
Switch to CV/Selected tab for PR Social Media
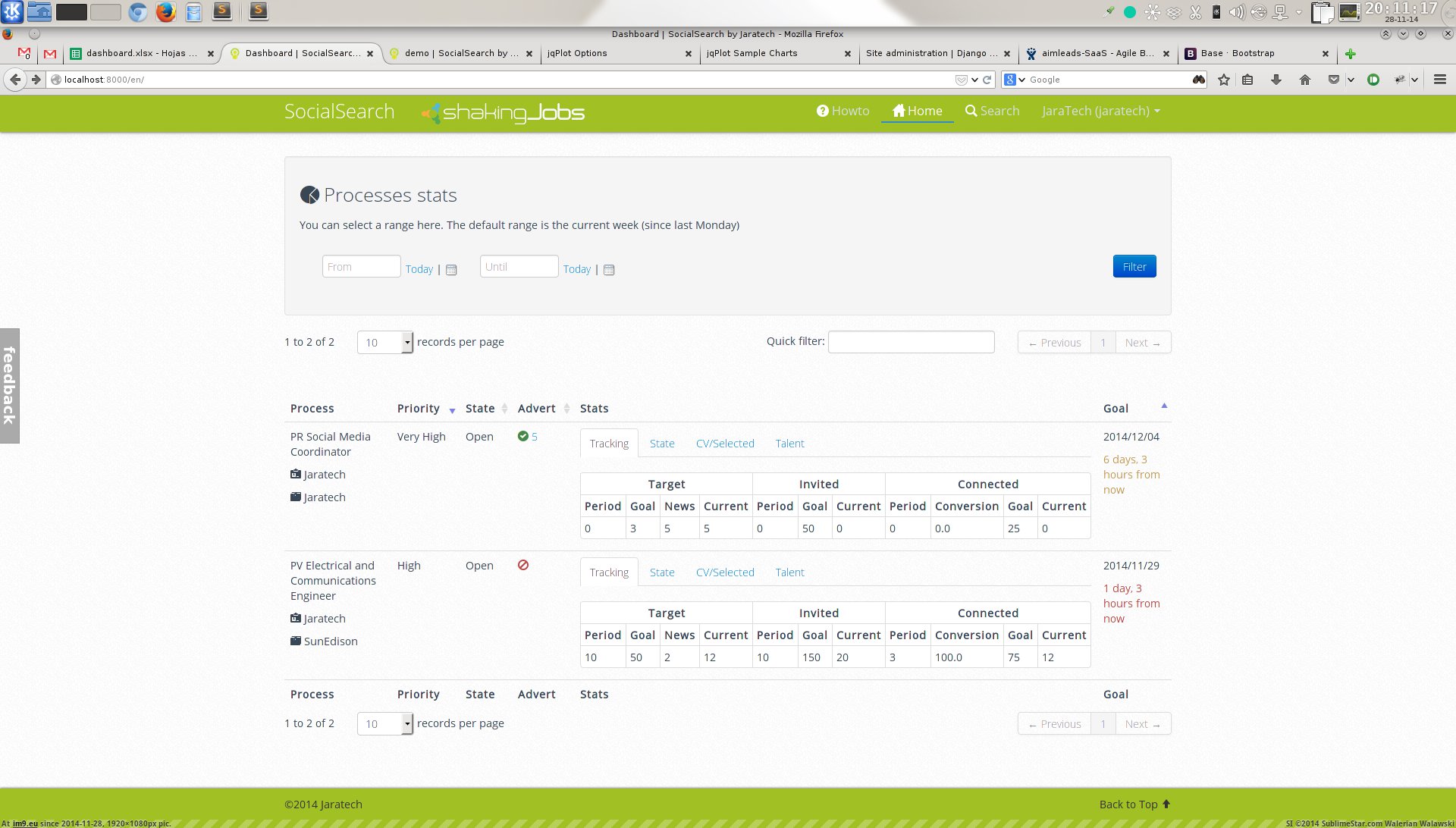point(725,444)
